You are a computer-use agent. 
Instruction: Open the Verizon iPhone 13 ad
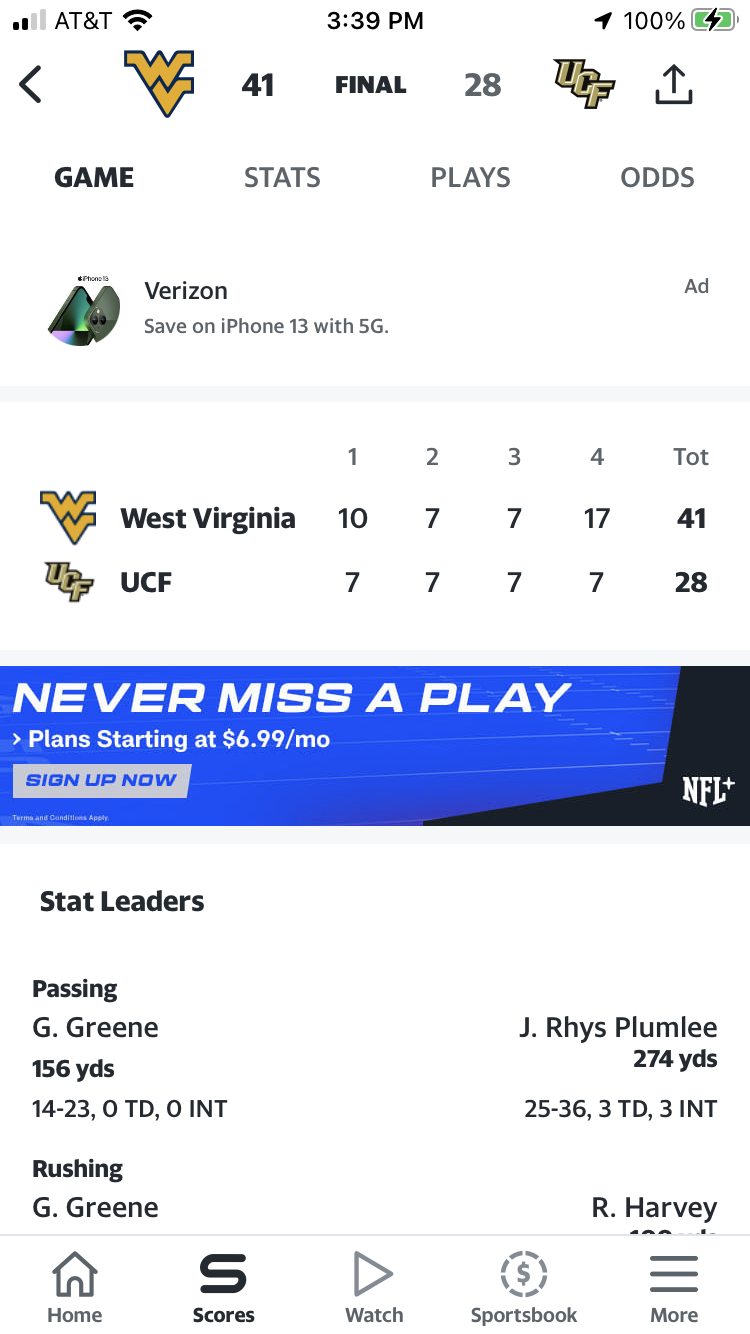pos(375,309)
